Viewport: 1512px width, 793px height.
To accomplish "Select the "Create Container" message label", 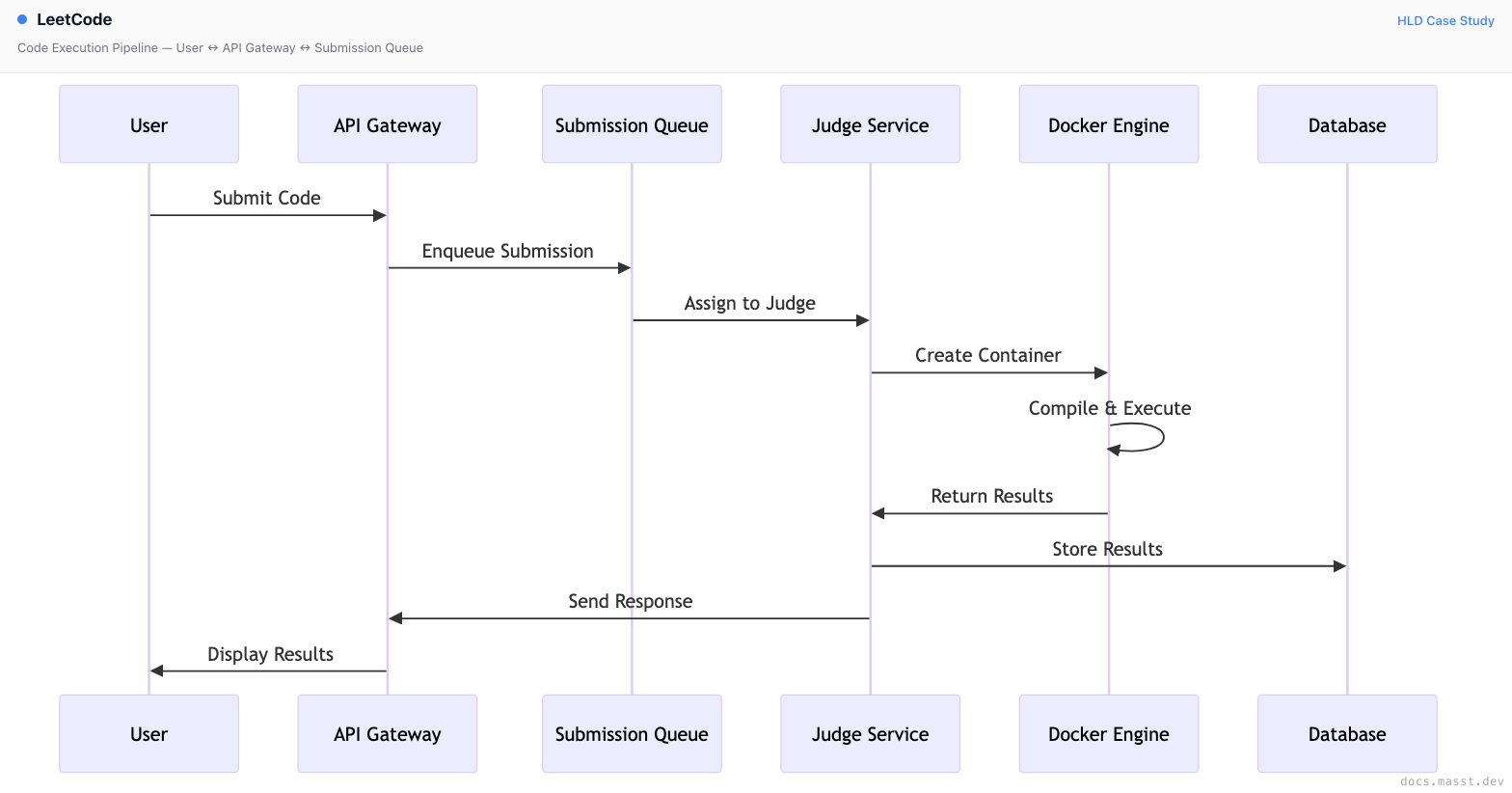I will pyautogui.click(x=988, y=355).
